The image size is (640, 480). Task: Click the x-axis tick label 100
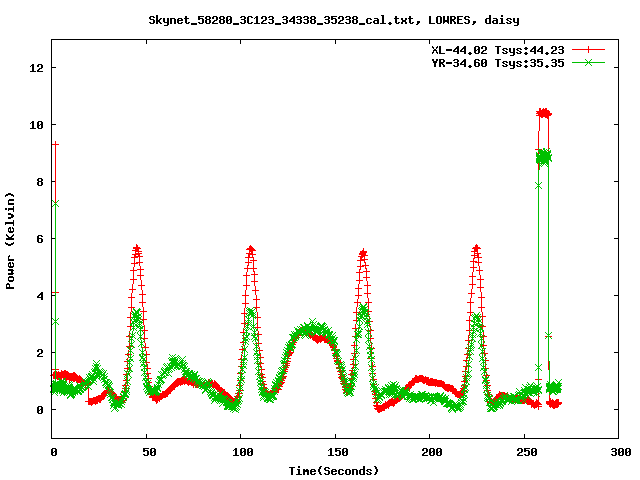pyautogui.click(x=243, y=452)
